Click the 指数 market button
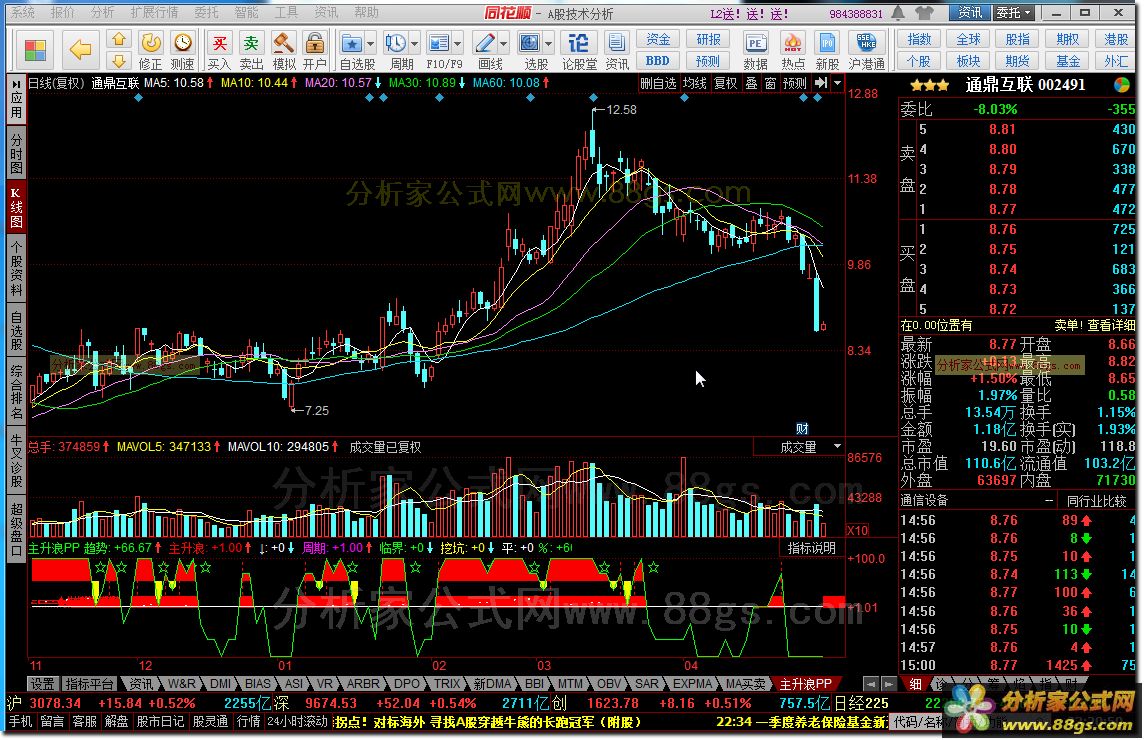Image resolution: width=1144 pixels, height=740 pixels. click(919, 39)
